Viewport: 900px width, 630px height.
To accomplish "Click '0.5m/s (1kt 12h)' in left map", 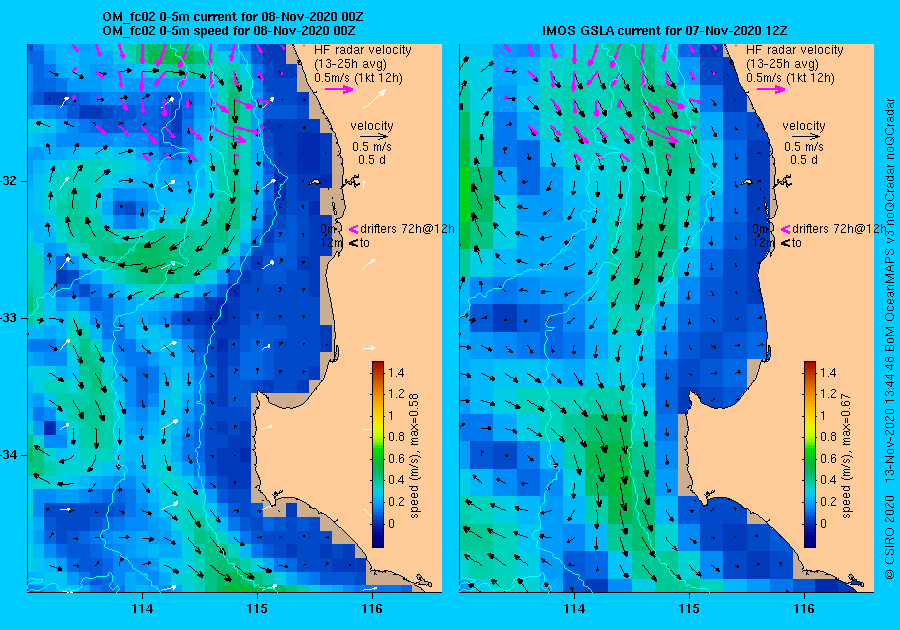I will (358, 77).
